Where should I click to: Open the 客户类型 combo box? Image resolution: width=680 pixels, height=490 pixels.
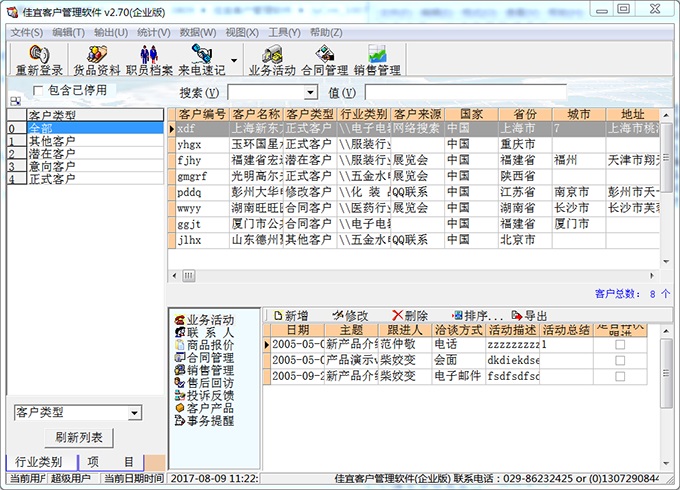(x=134, y=412)
